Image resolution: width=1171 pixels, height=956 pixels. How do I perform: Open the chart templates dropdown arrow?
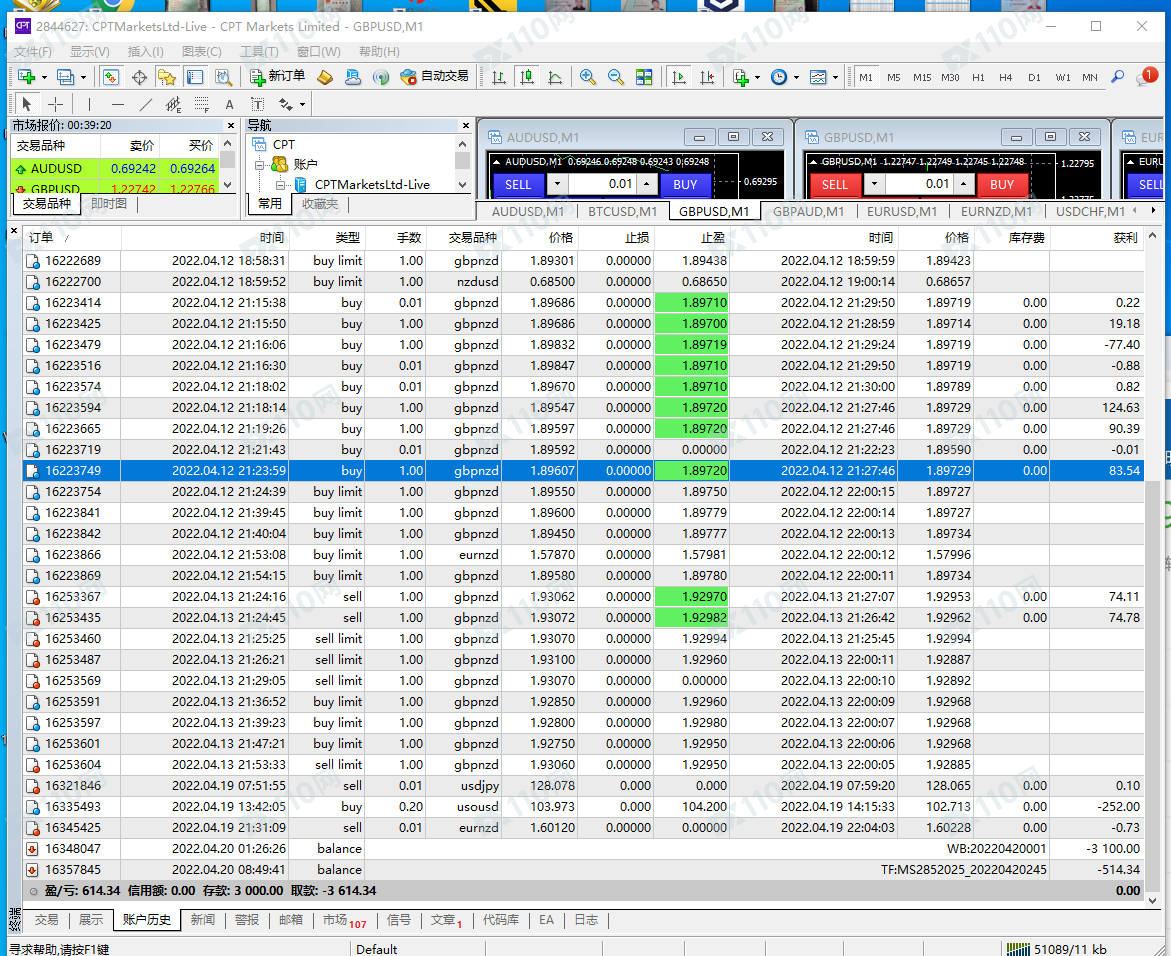pyautogui.click(x=835, y=77)
